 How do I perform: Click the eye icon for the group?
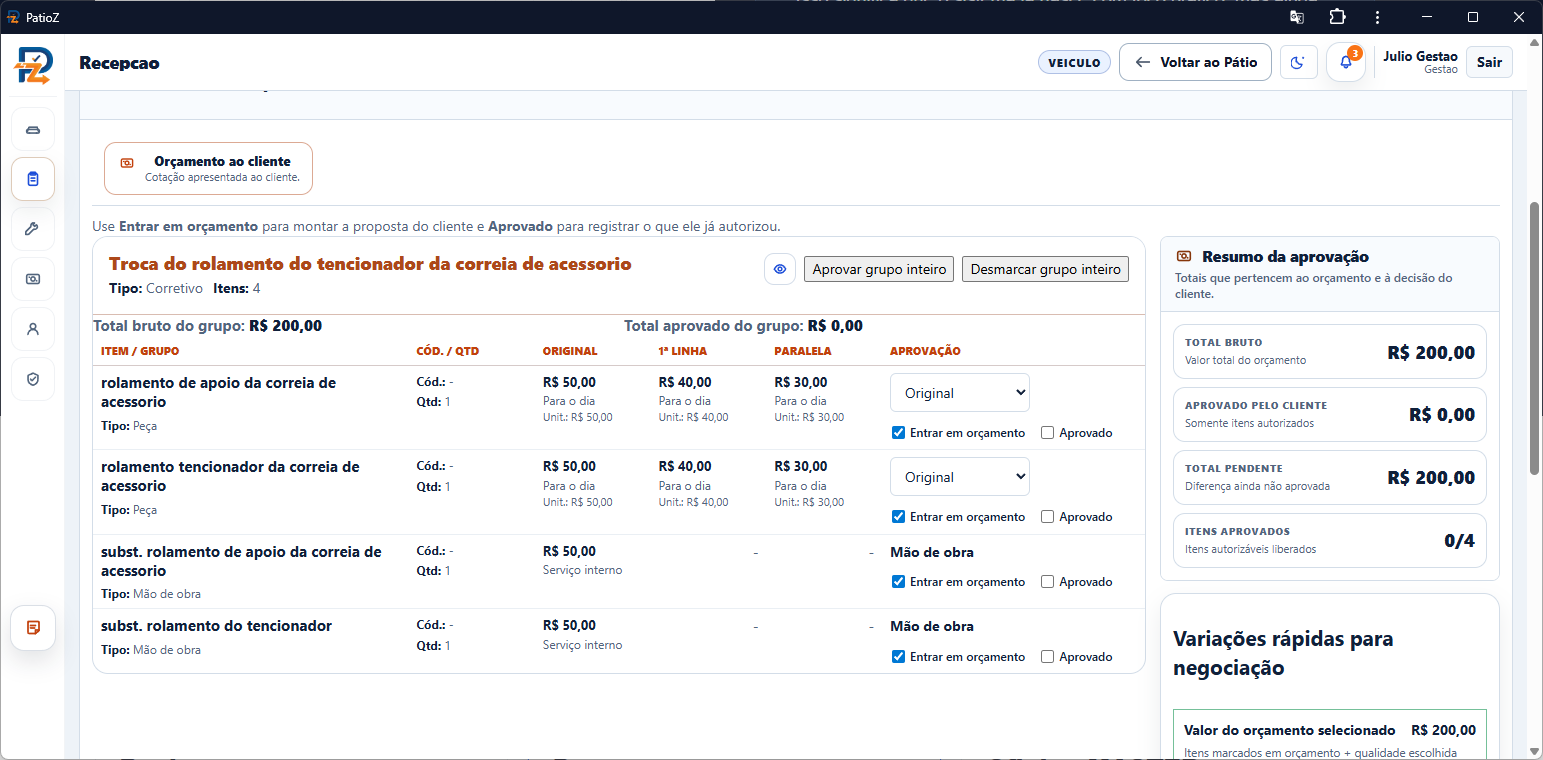[780, 269]
